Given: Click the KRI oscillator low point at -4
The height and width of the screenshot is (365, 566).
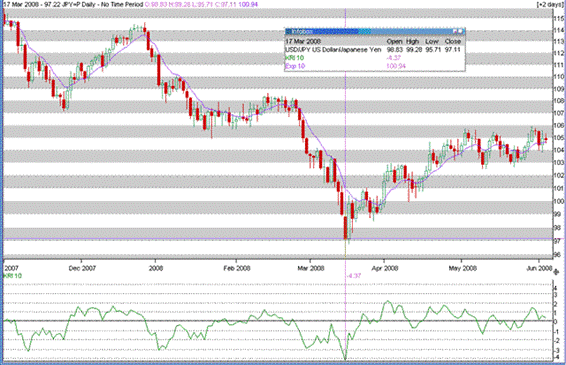Looking at the screenshot, I should click(345, 359).
